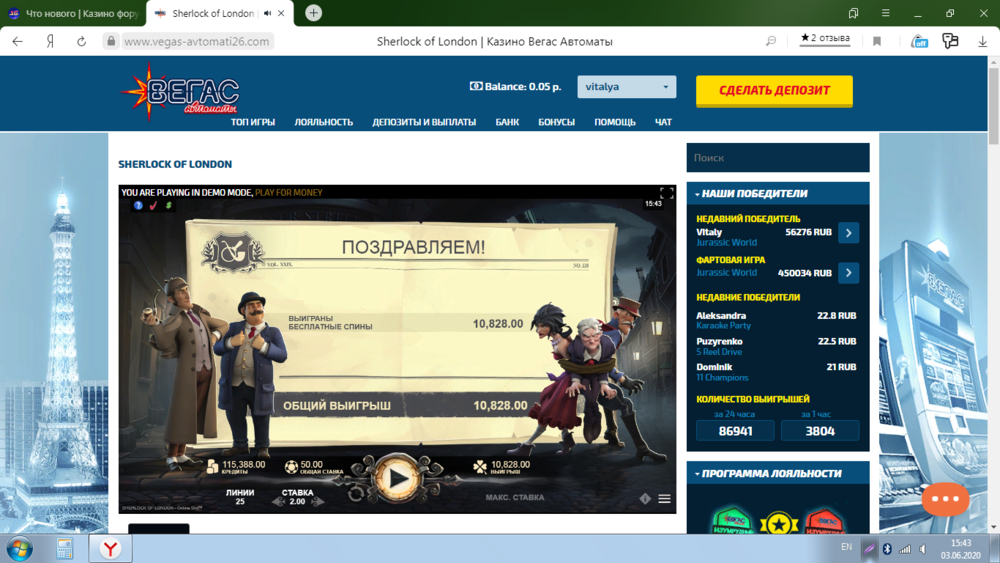Click the red loyalty badge icon
This screenshot has height=563, width=1000.
coord(824,522)
